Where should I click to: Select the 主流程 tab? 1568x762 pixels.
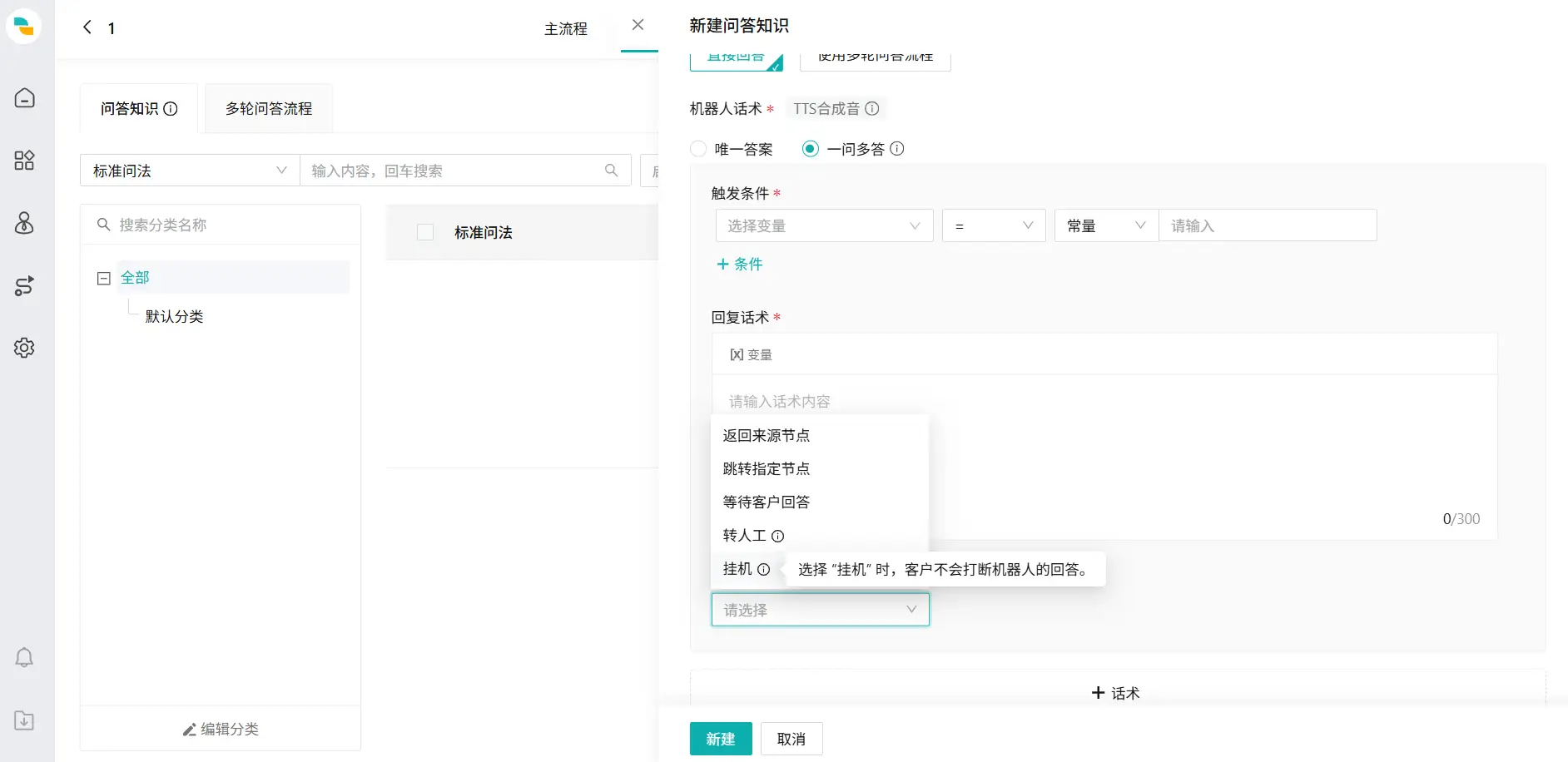pos(566,29)
